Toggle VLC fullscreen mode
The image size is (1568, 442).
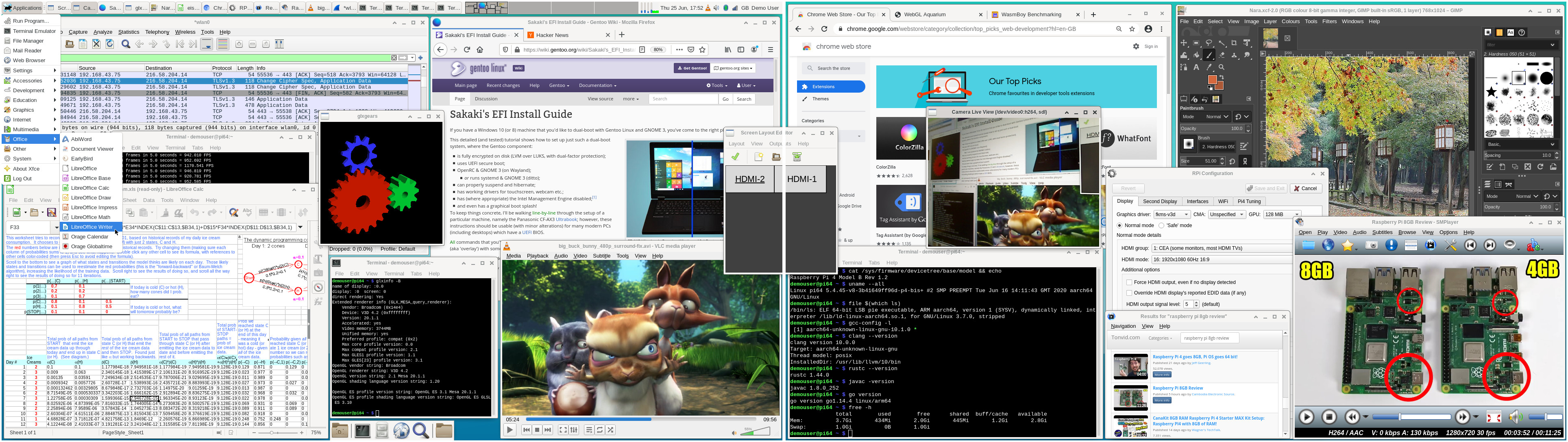pos(563,430)
